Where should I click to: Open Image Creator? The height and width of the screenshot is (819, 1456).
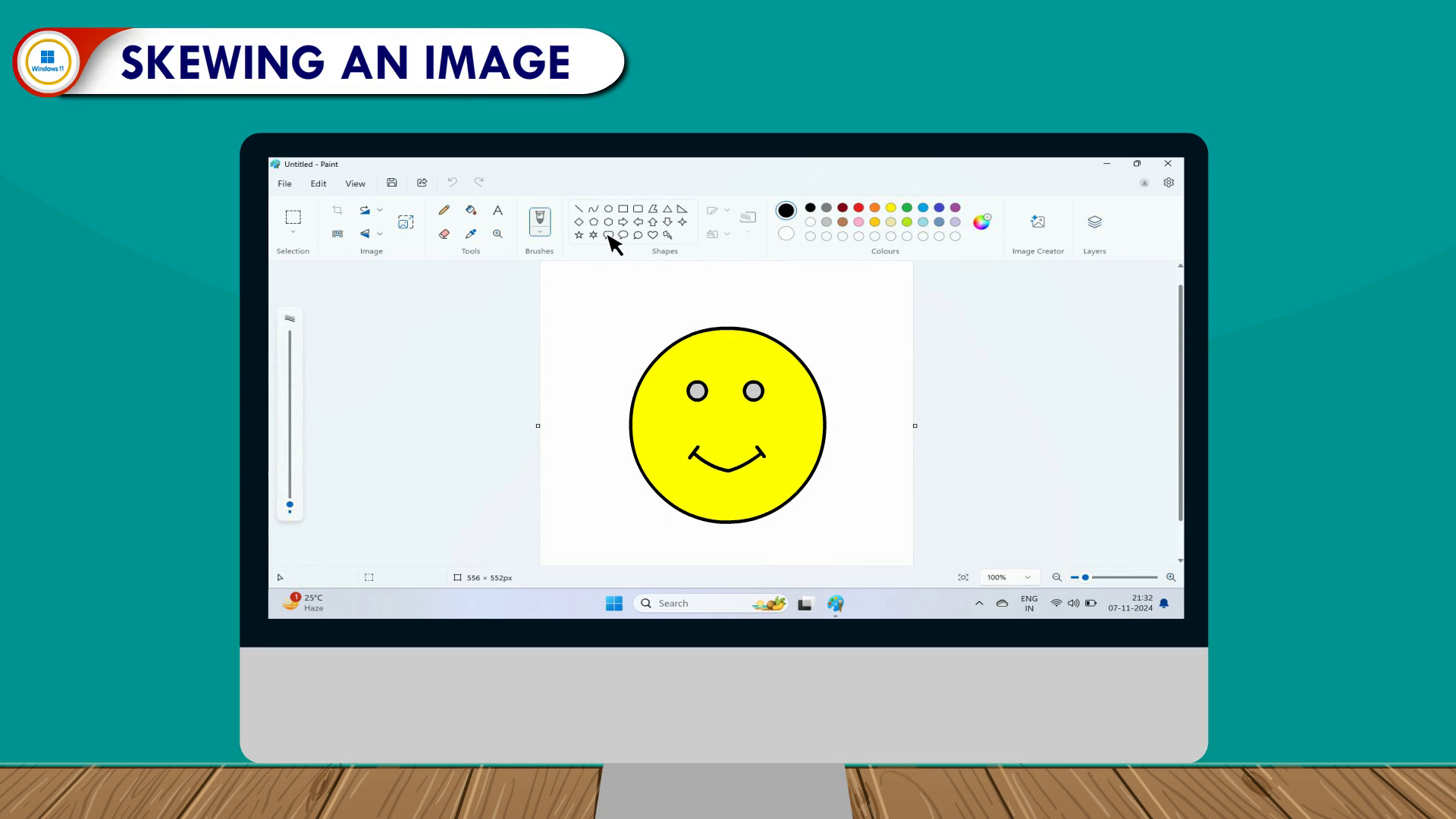pos(1037,222)
